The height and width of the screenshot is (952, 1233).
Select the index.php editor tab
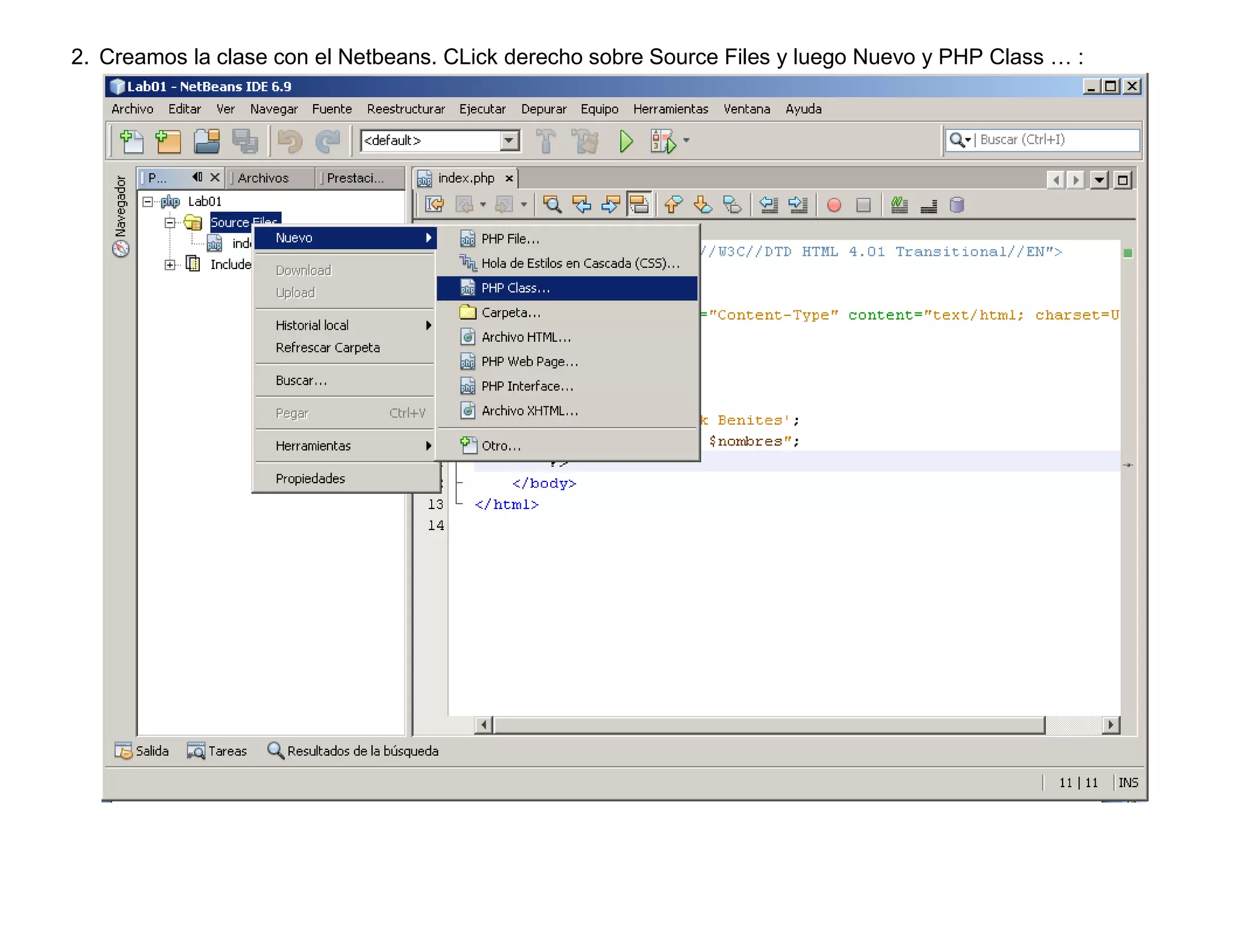tap(466, 178)
